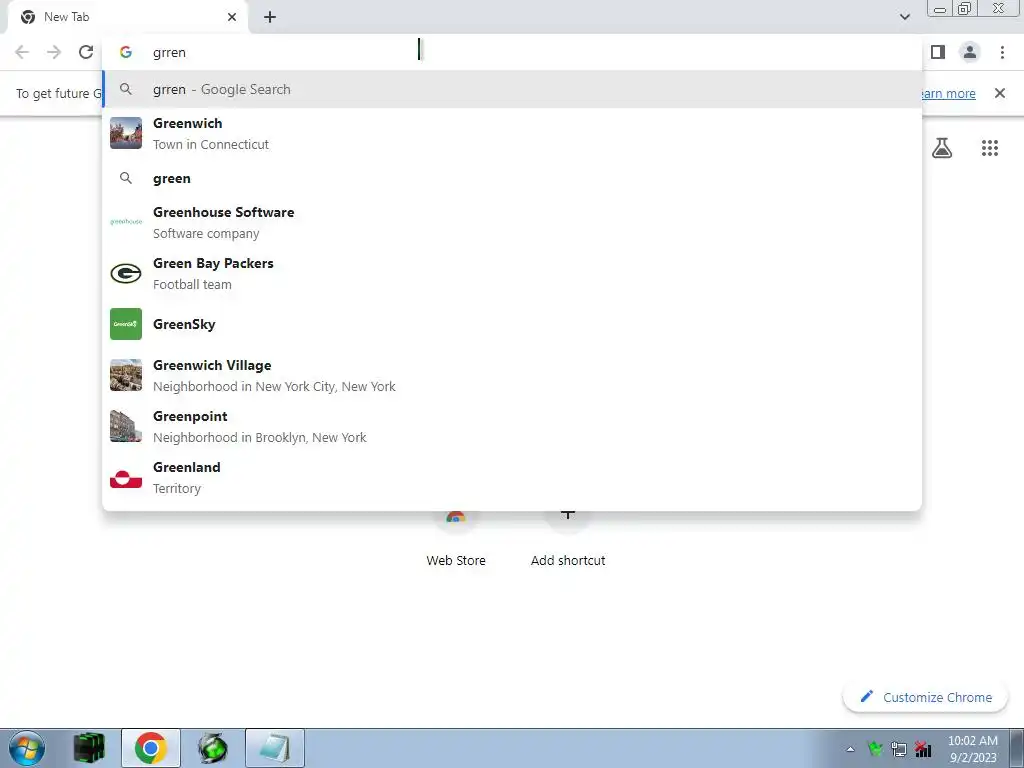
Task: Open the clock showing 10:02 AM
Action: click(x=972, y=748)
